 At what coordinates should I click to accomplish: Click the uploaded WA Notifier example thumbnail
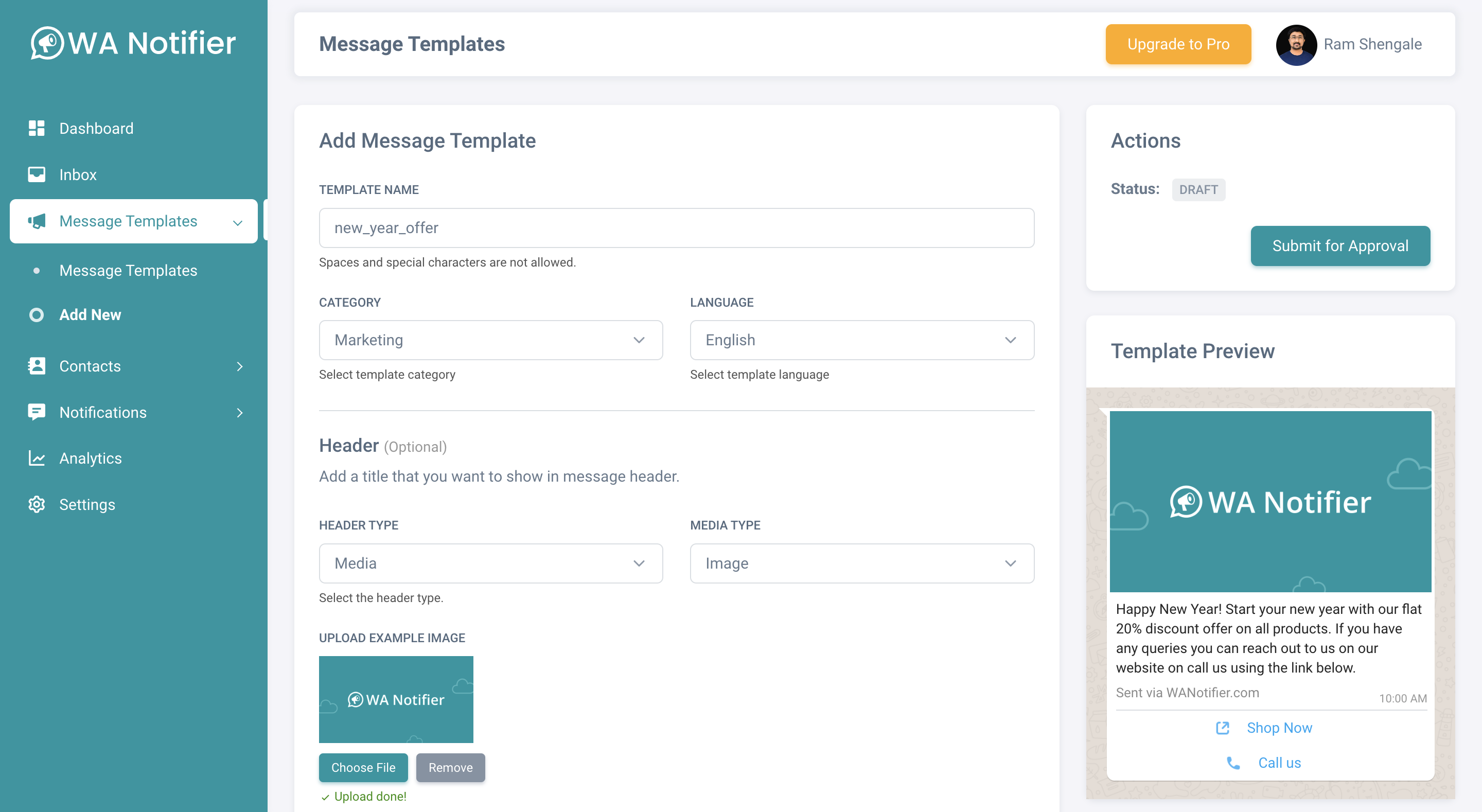coord(396,699)
